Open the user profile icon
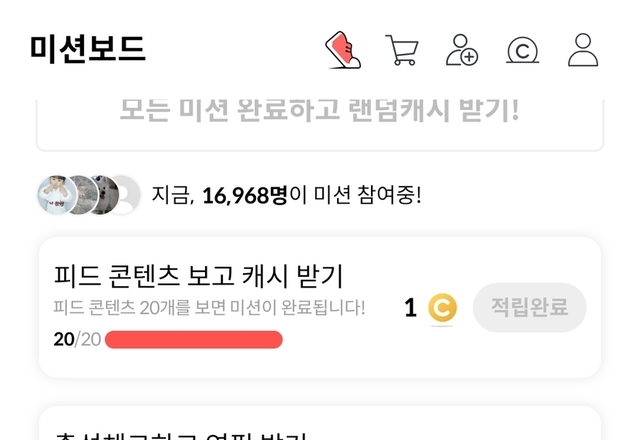The height and width of the screenshot is (440, 640). point(583,50)
